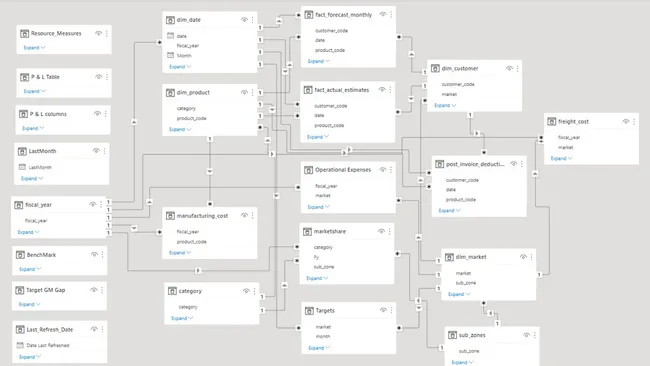Click the dim_customer table icon
Viewport: 650px width, 366px height.
coord(435,68)
